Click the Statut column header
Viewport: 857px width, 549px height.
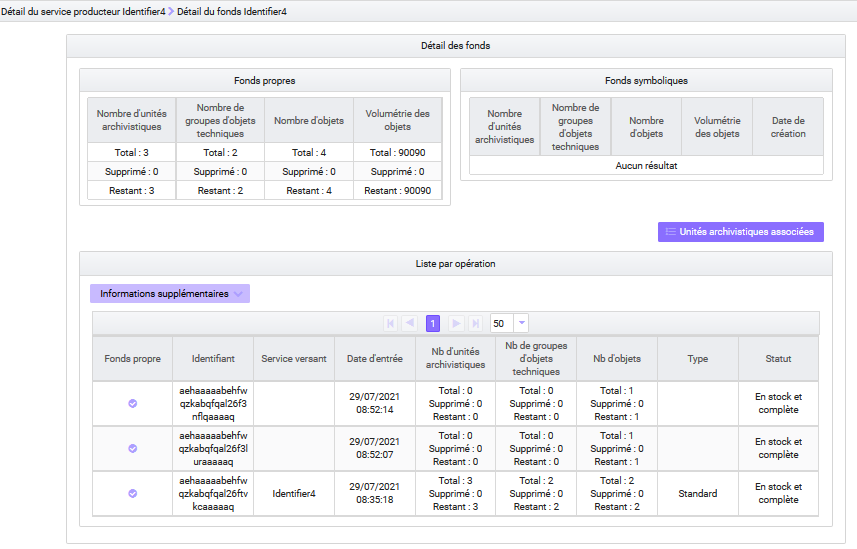(x=778, y=358)
